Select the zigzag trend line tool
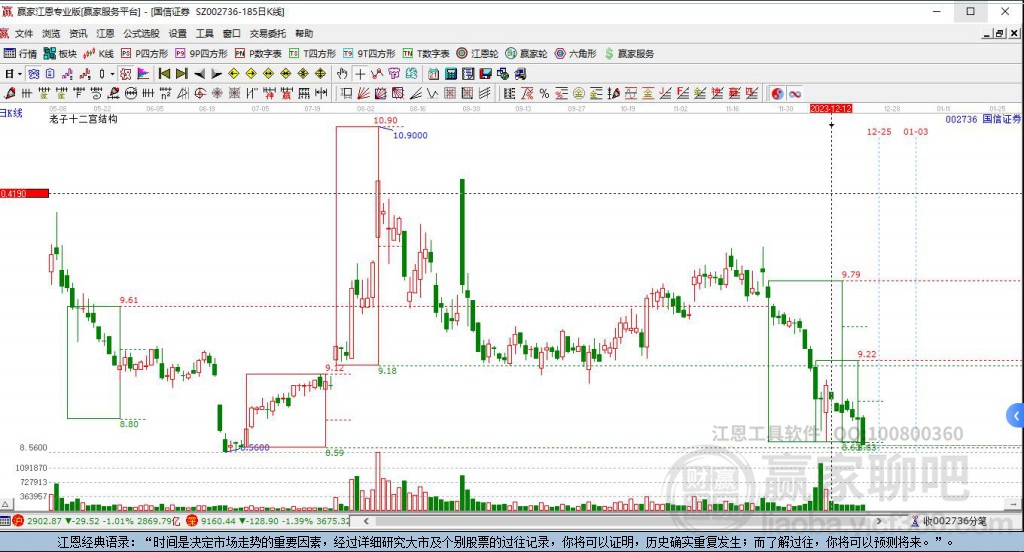The image size is (1024, 552). (377, 74)
